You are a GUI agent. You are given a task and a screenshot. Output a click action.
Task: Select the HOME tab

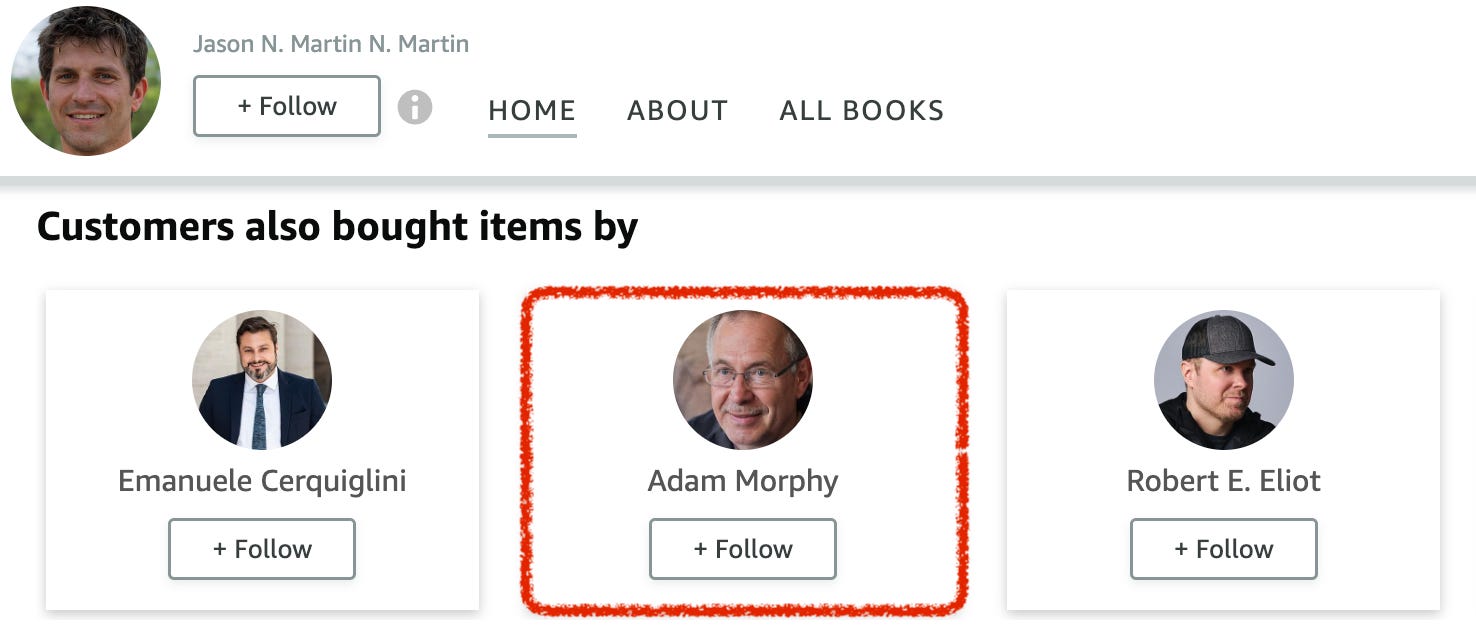(531, 110)
